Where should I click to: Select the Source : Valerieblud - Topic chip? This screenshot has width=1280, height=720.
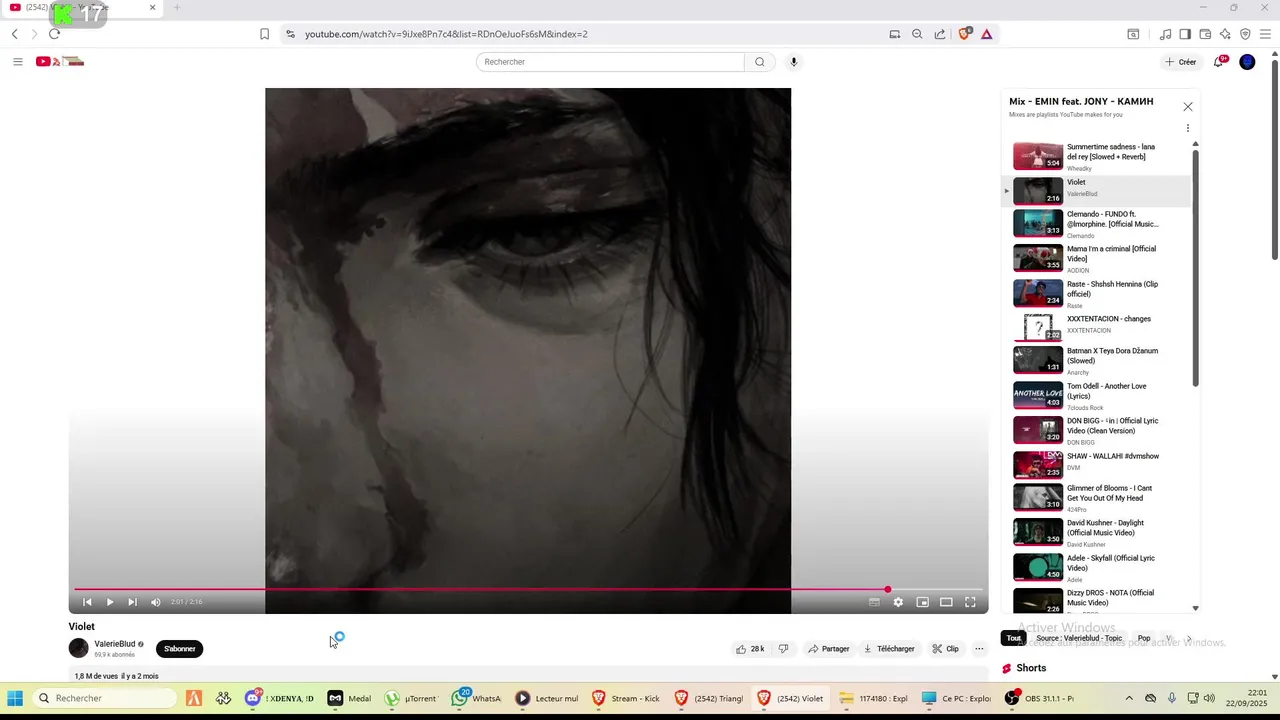click(x=1079, y=638)
